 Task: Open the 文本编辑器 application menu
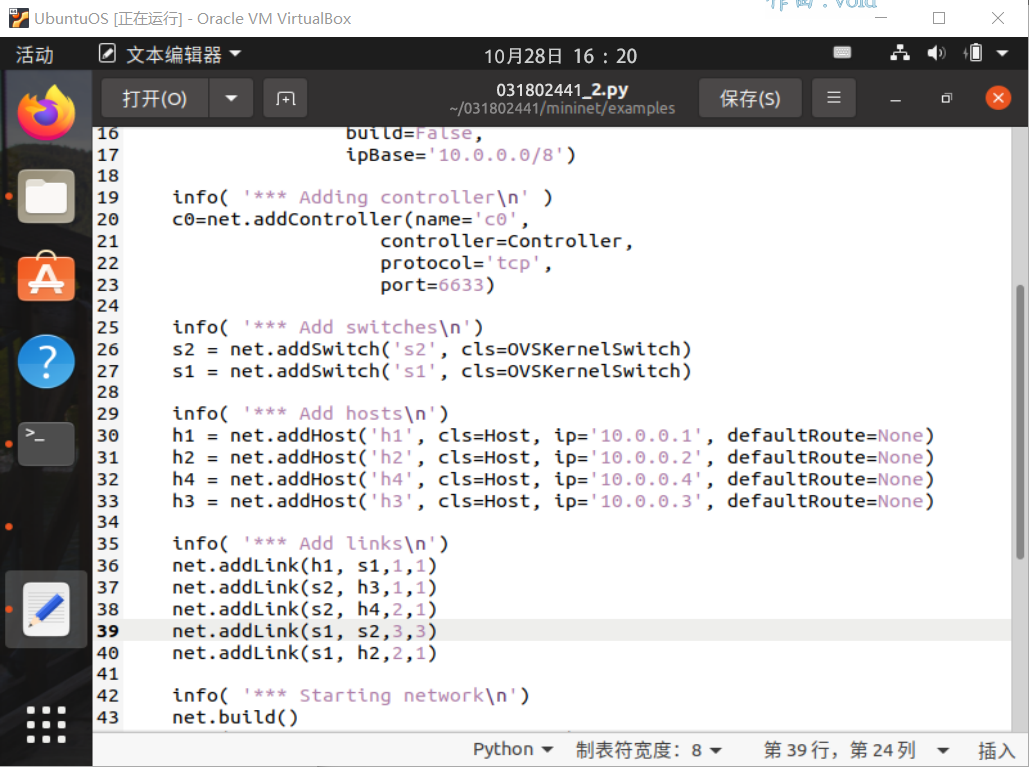(x=171, y=55)
